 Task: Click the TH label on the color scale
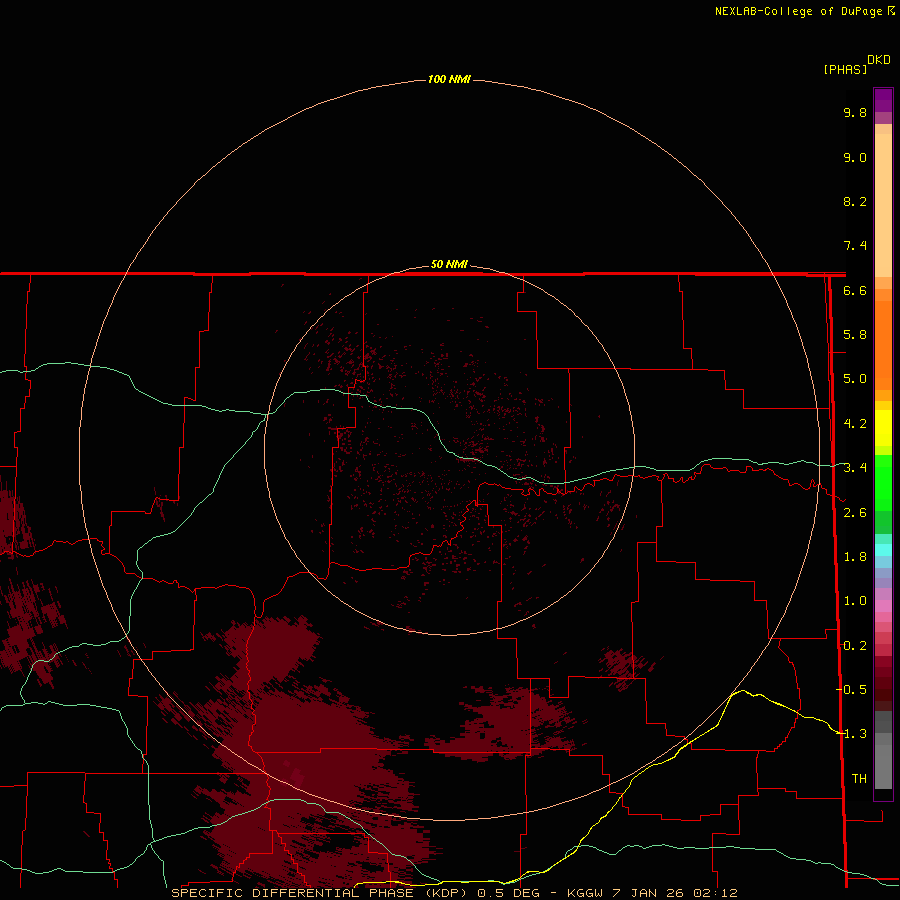click(859, 779)
